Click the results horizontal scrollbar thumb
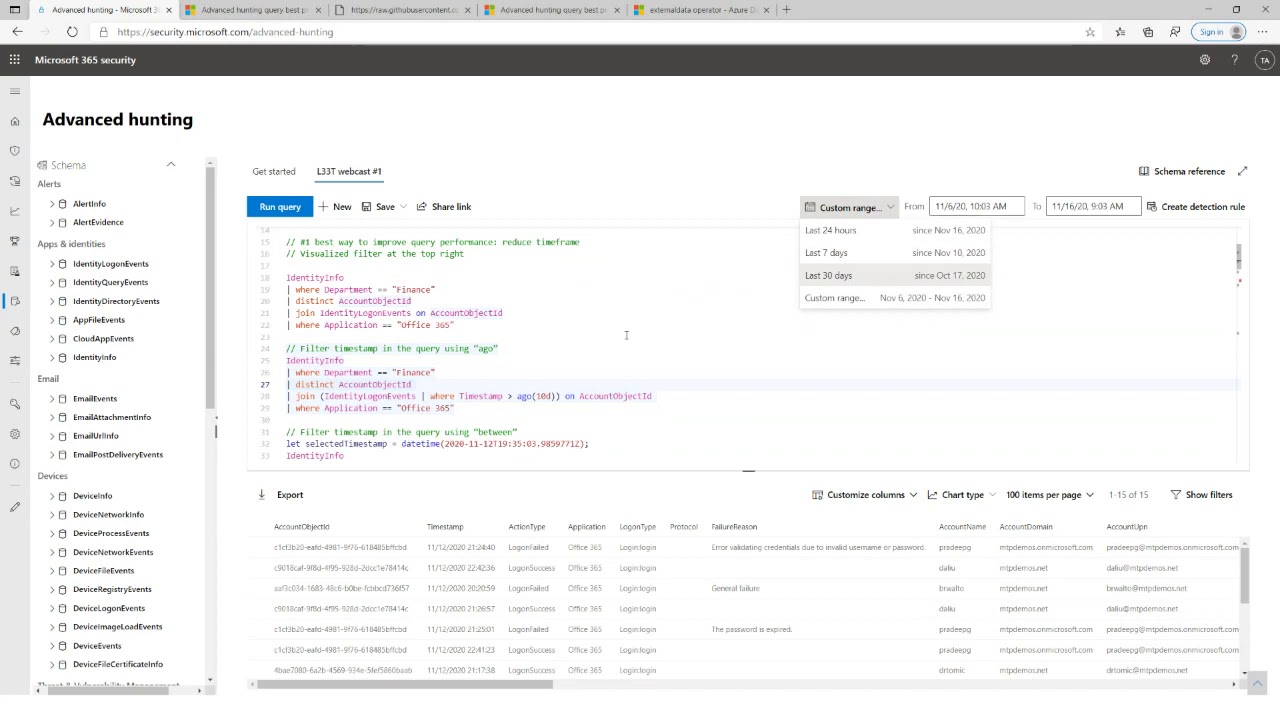The width and height of the screenshot is (1280, 720). click(405, 684)
